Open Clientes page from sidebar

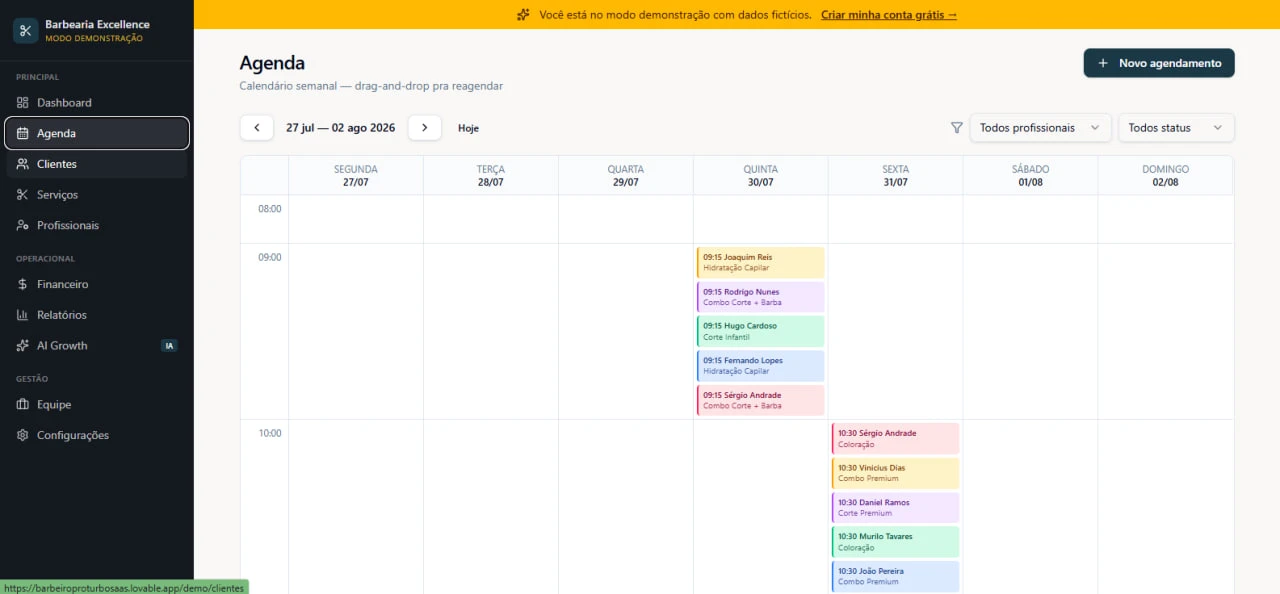[x=97, y=164]
